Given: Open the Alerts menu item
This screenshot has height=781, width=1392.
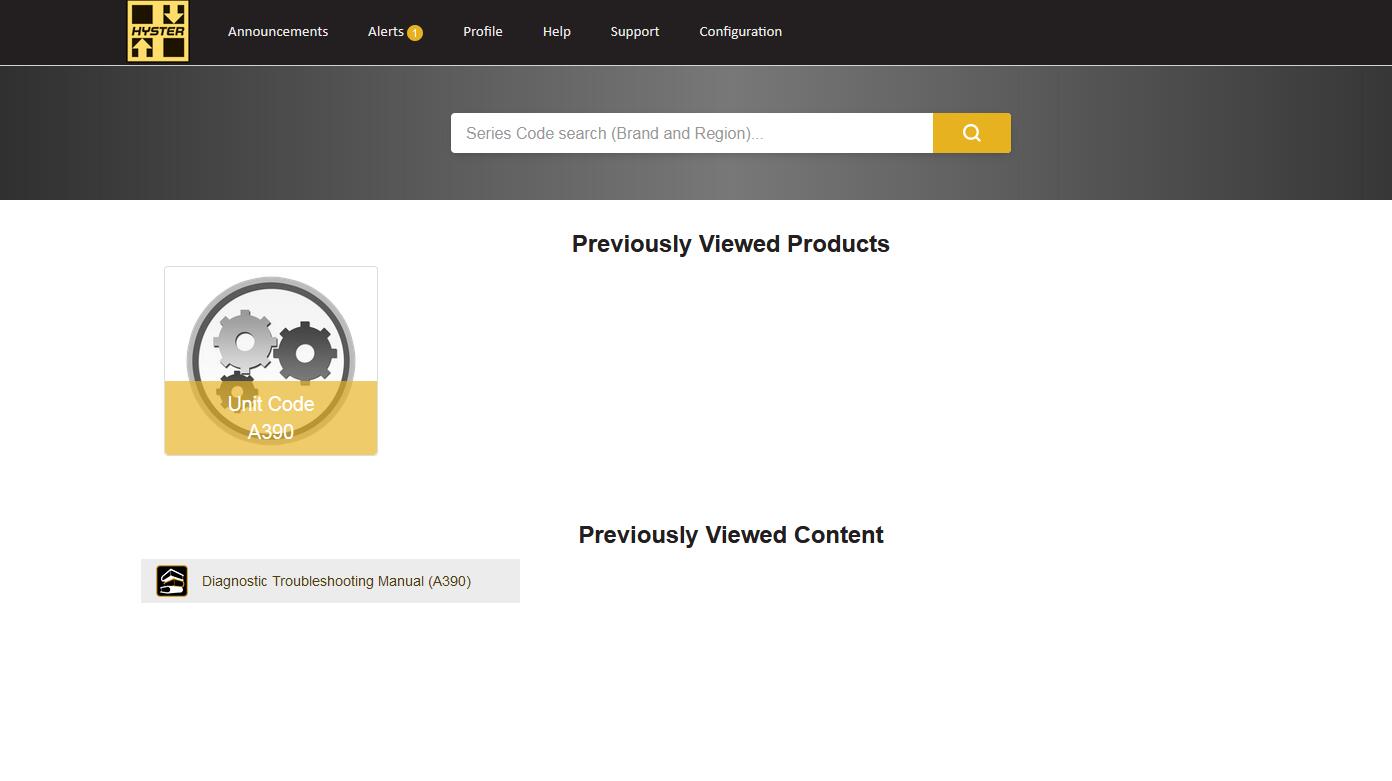Looking at the screenshot, I should coord(386,32).
